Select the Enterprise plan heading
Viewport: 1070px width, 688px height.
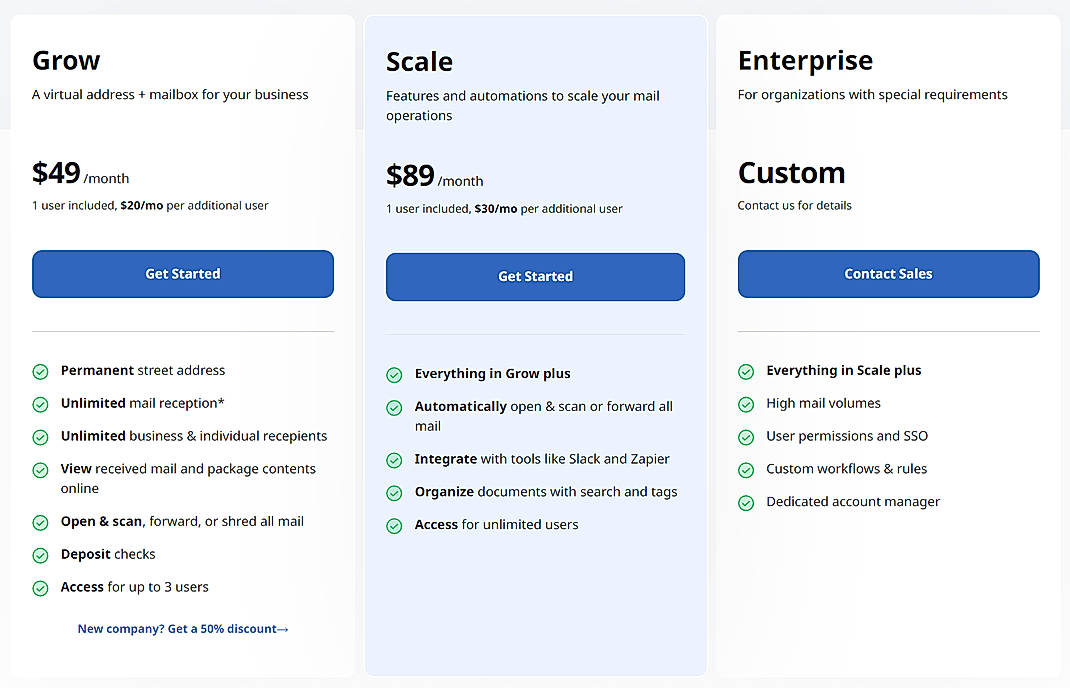pos(805,60)
